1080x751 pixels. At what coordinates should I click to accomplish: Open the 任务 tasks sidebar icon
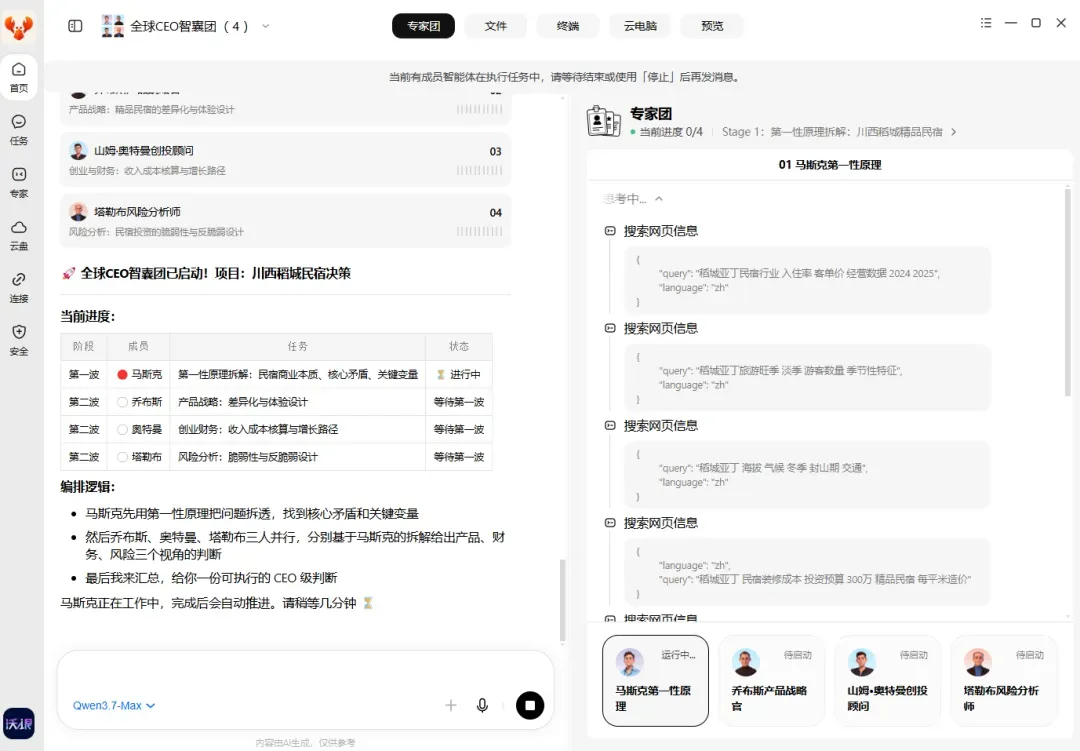19,130
